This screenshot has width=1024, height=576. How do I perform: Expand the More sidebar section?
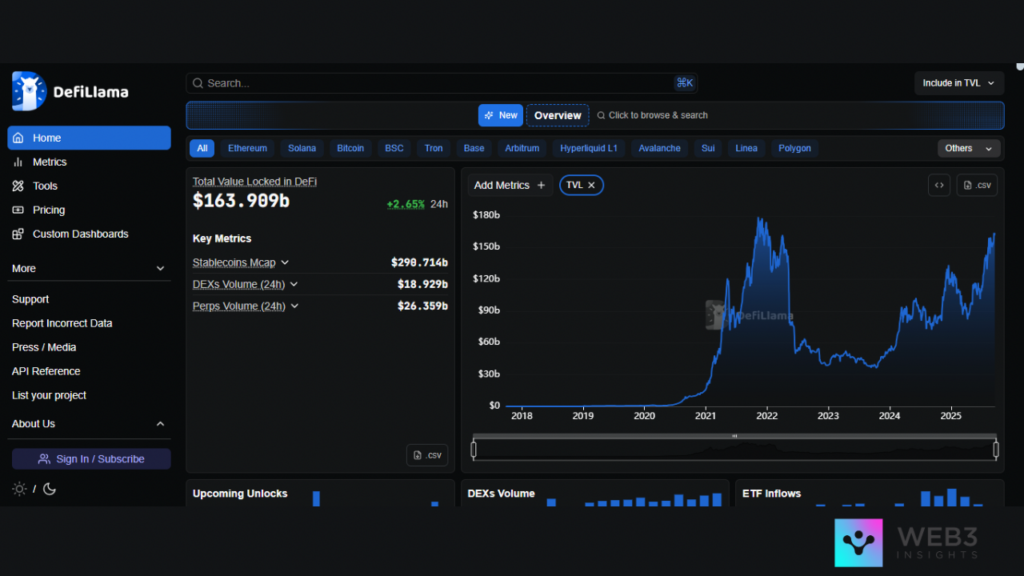[89, 268]
